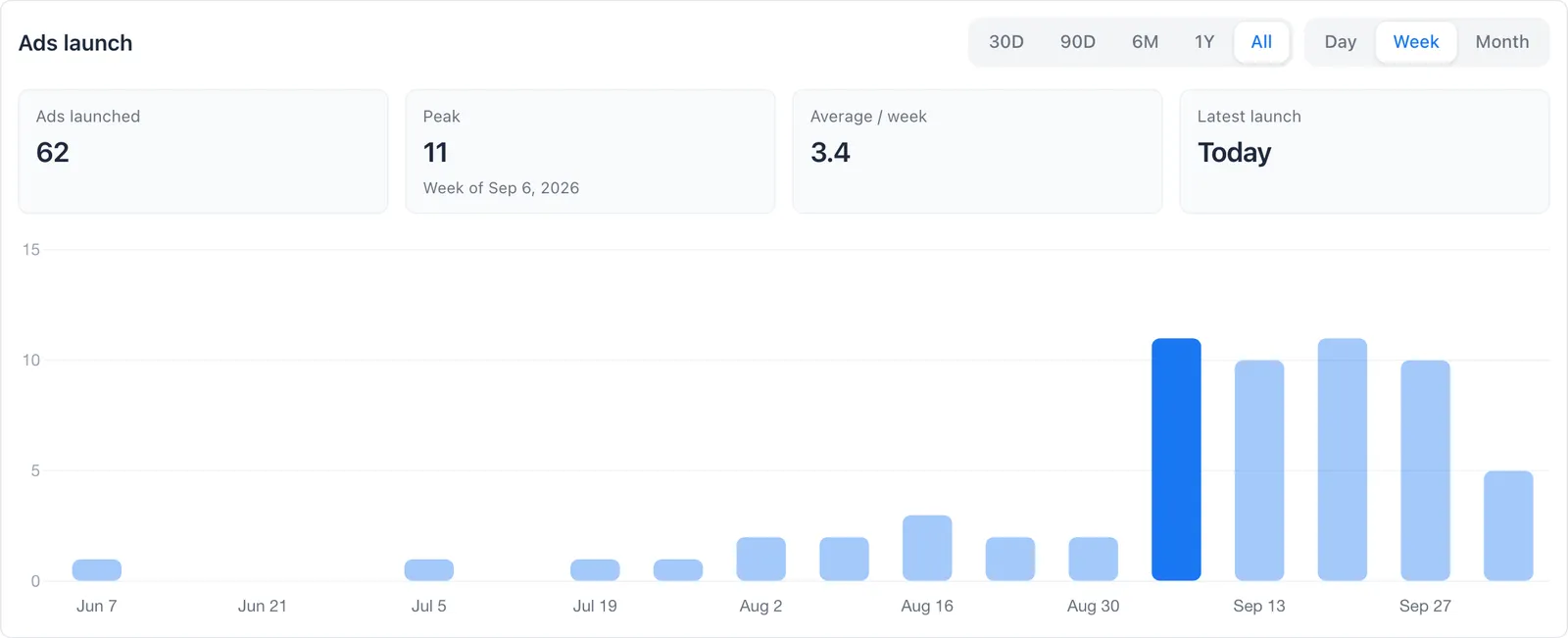Image resolution: width=1568 pixels, height=638 pixels.
Task: Select the Average / week card
Action: 977,151
